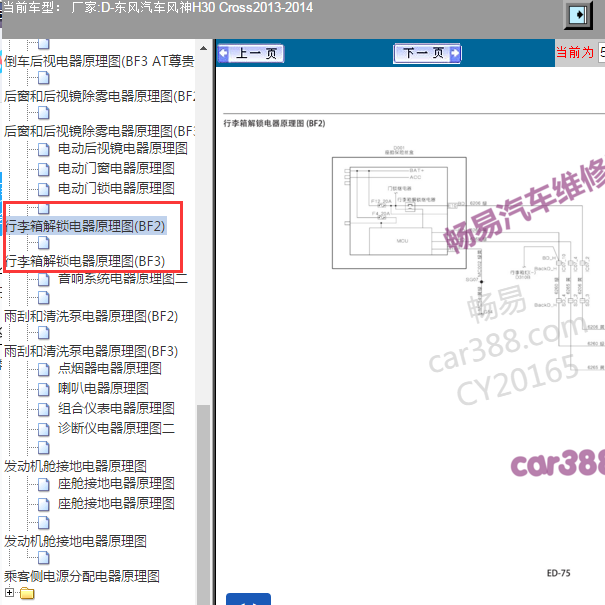This screenshot has width=605, height=605.
Task: Click the ED-75 page label
Action: (558, 573)
